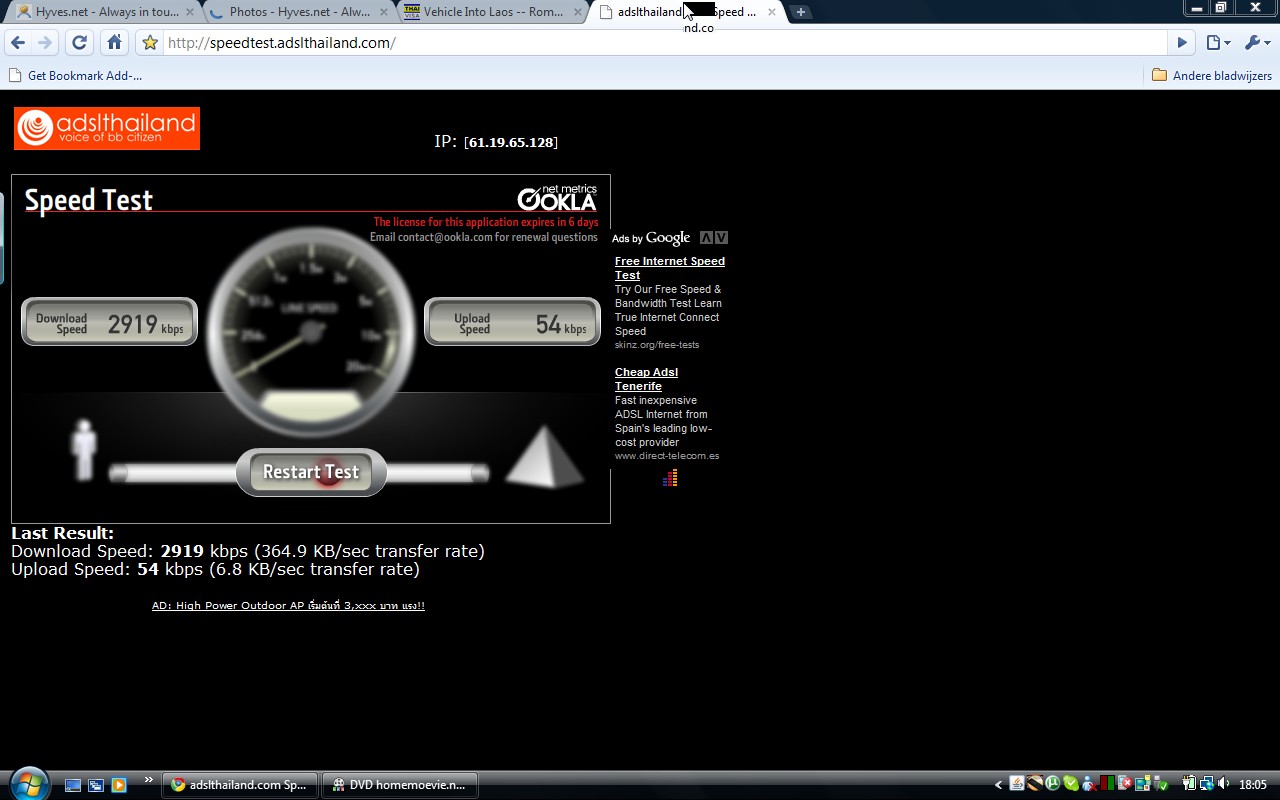Open Get Bookmark Add-... bookmark

pos(75,75)
